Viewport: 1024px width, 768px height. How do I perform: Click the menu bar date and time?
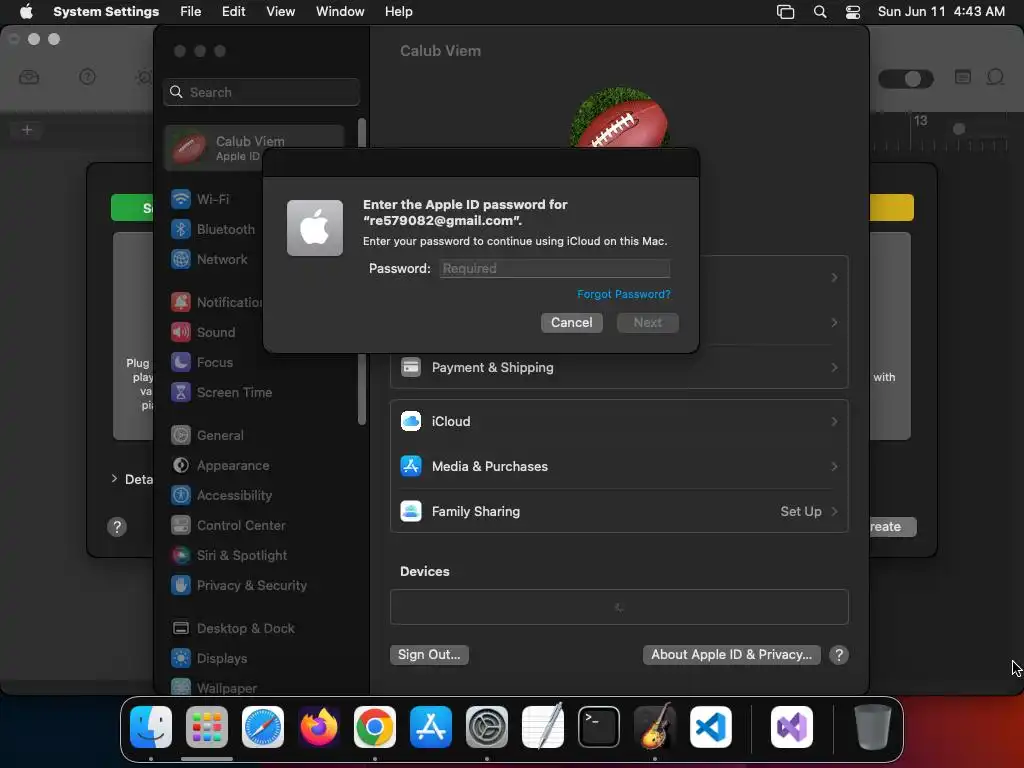click(941, 12)
